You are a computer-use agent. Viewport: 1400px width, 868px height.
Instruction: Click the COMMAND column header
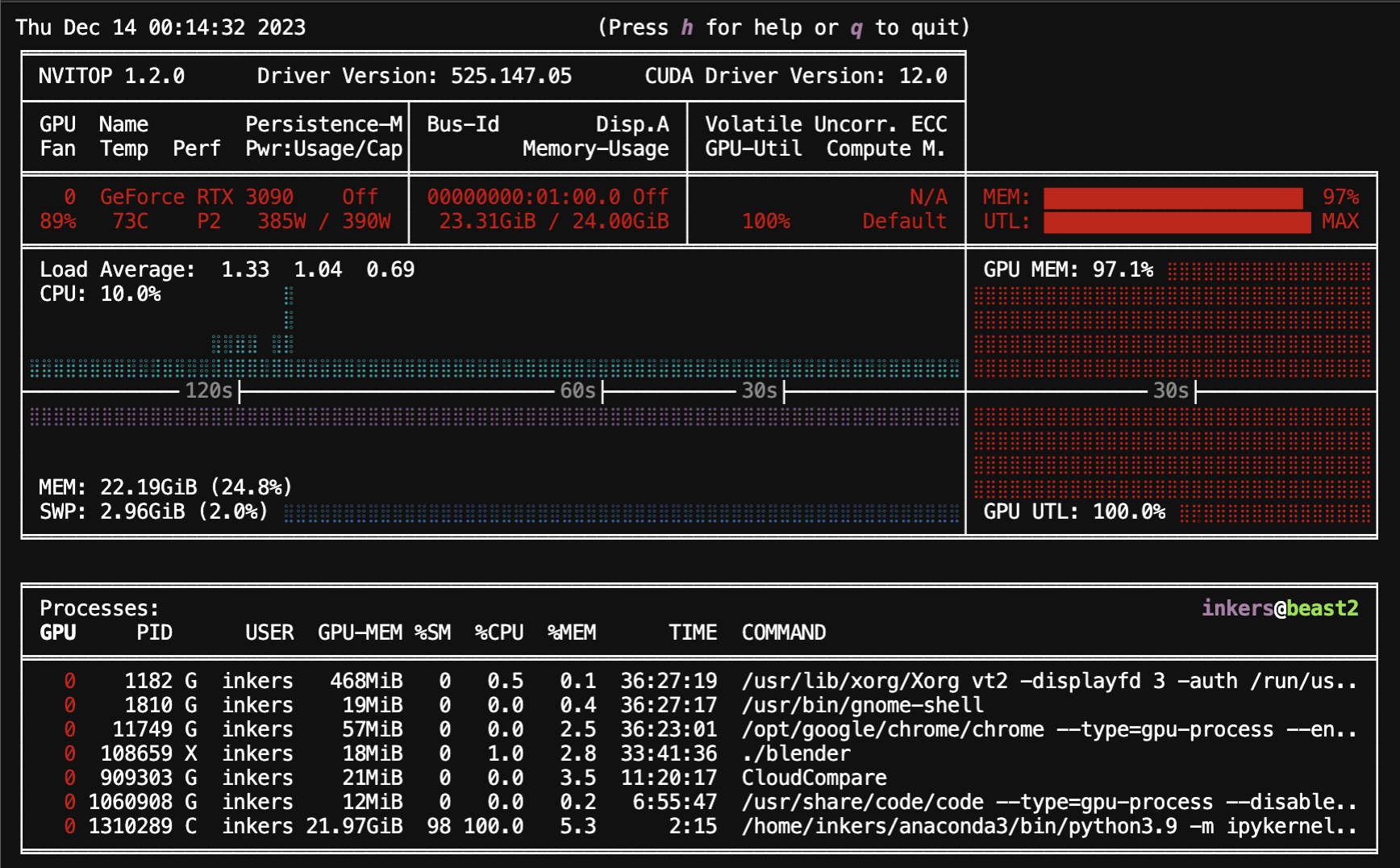point(783,632)
